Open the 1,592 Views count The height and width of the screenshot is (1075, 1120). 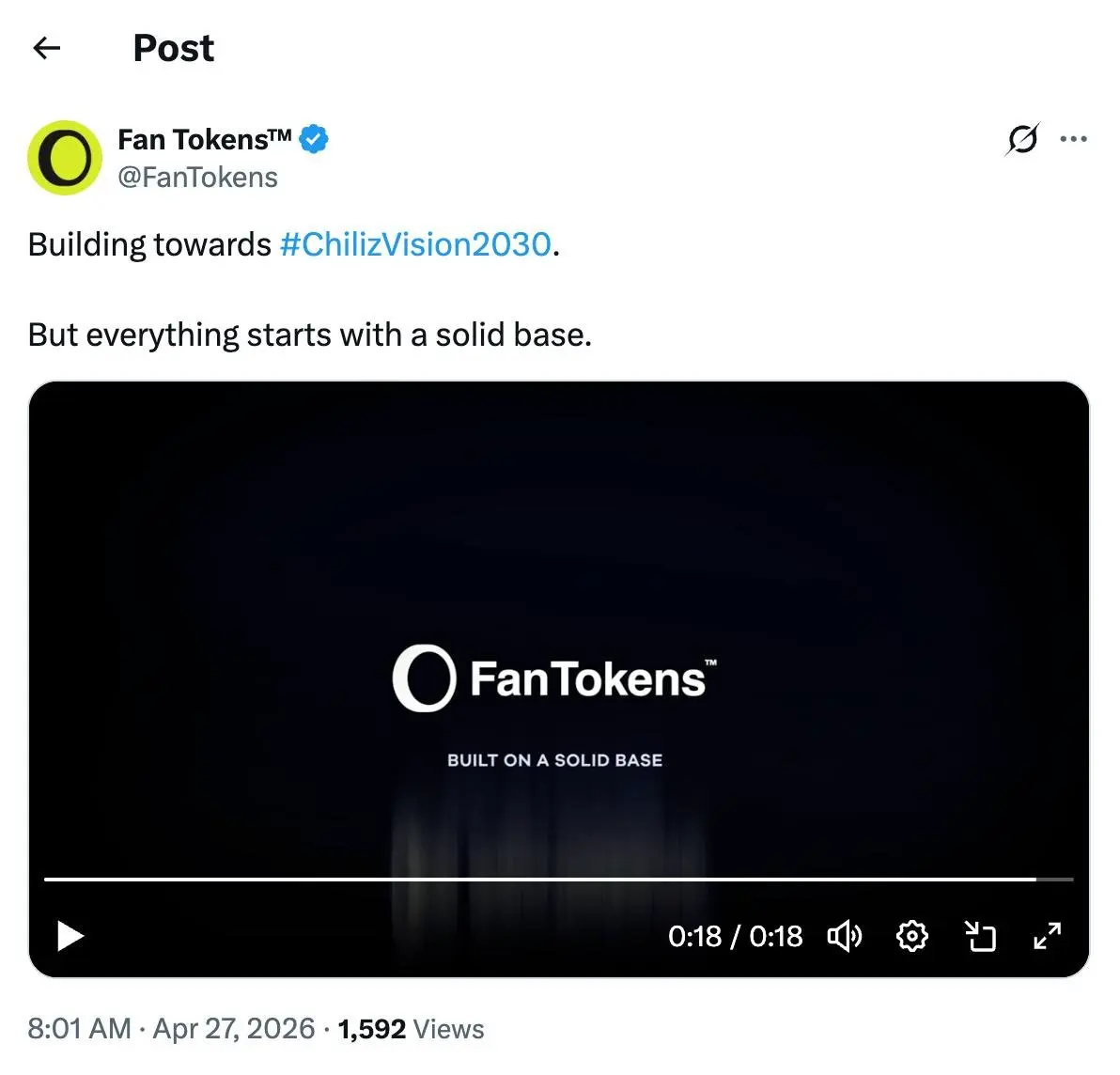(411, 1029)
